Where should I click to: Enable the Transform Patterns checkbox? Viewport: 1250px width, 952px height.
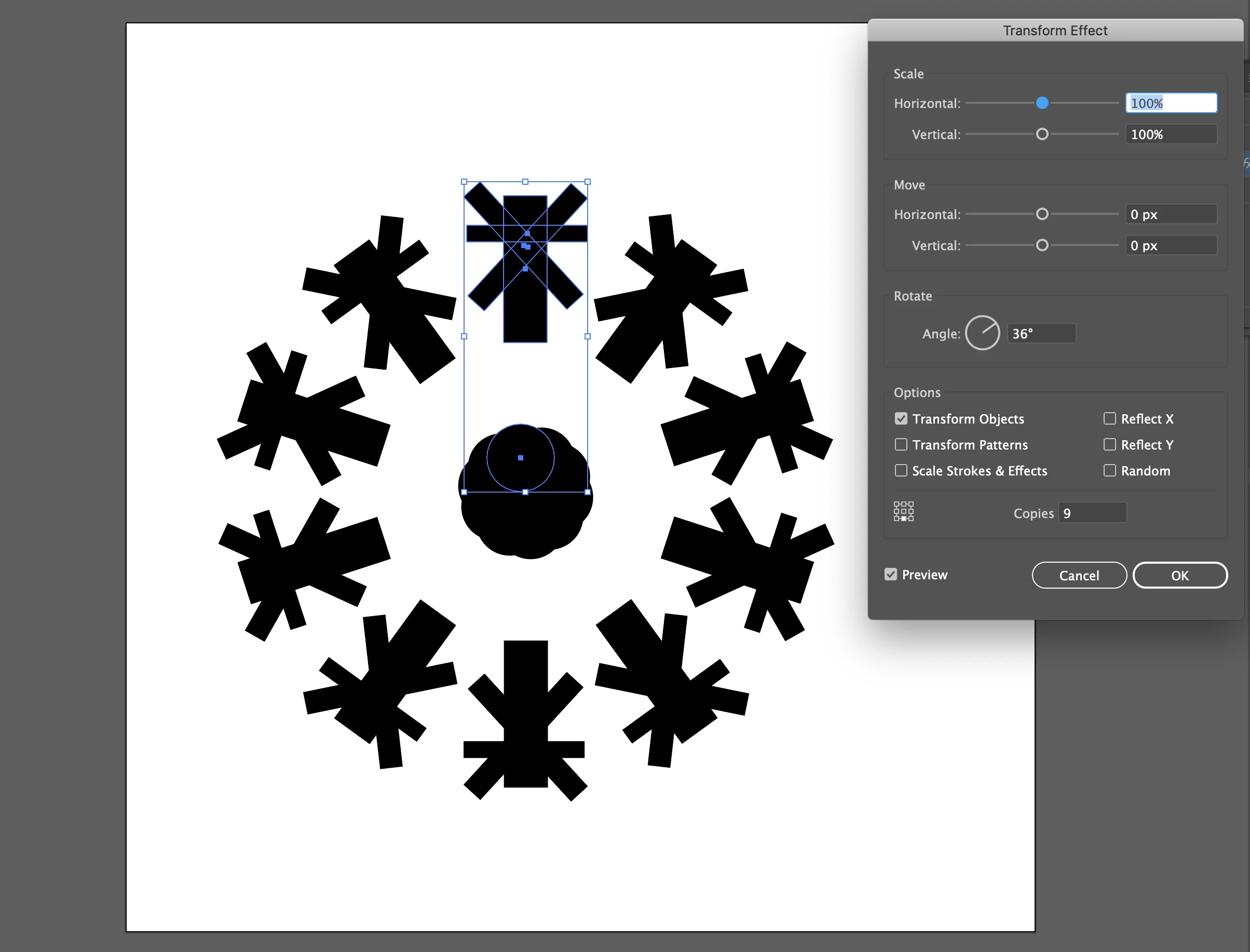click(x=901, y=445)
